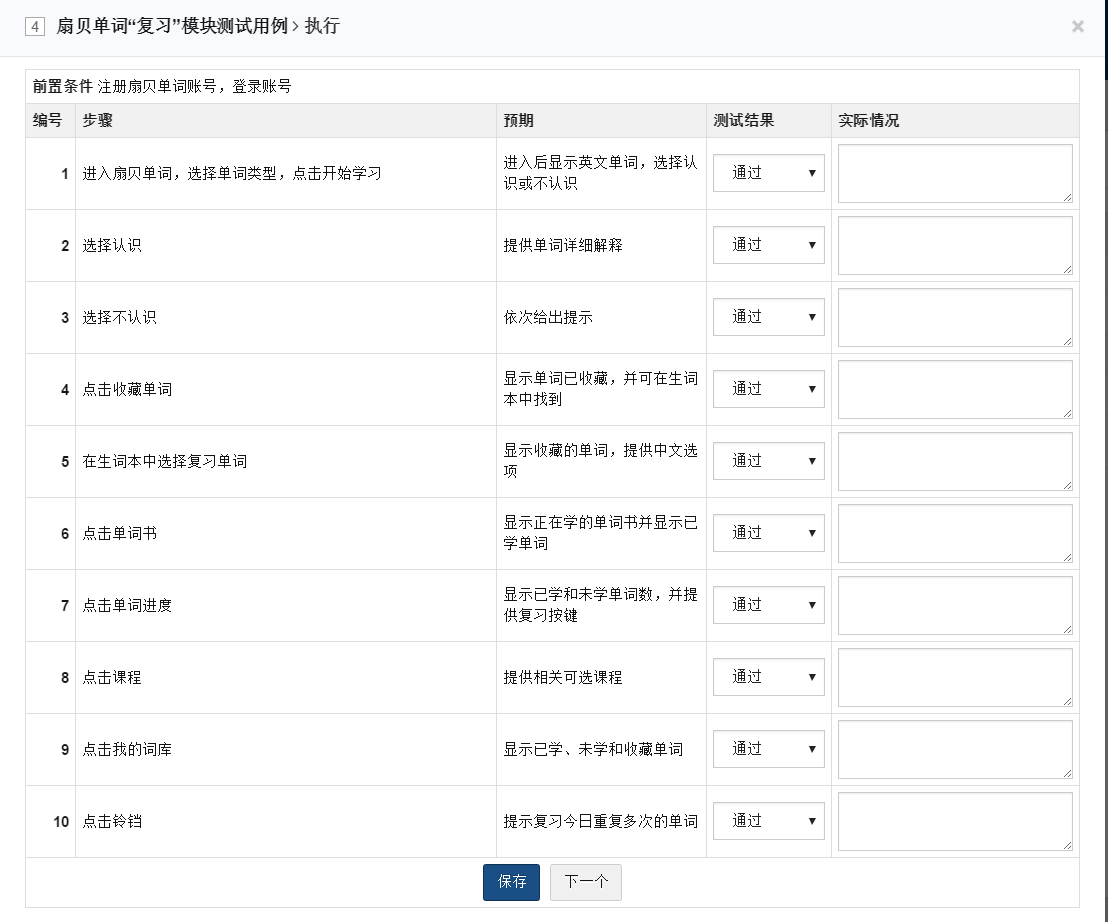This screenshot has width=1108, height=922.
Task: Open result dropdown for step 点击我的词库
Action: coord(769,750)
